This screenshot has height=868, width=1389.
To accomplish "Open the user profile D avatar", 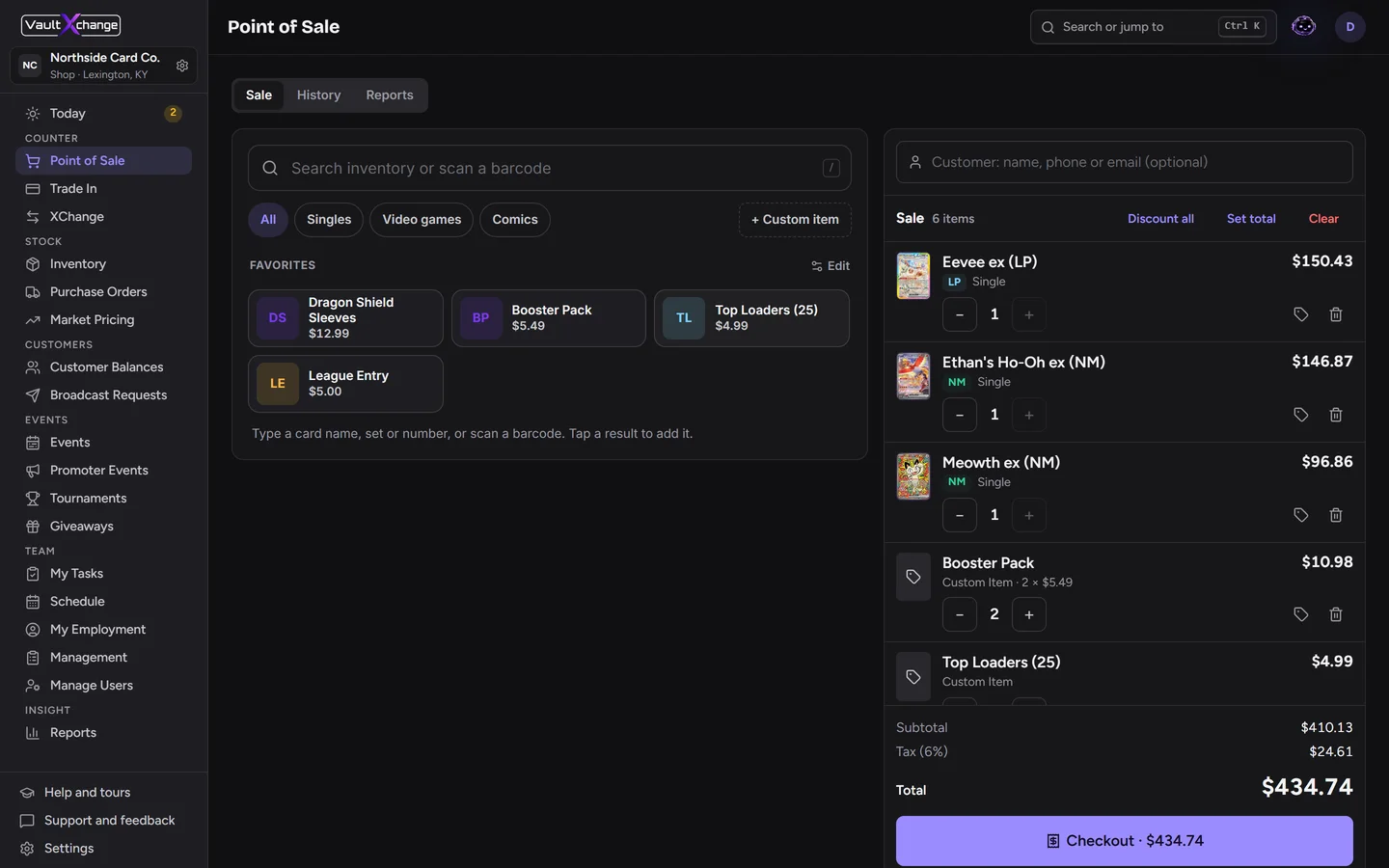I will click(1350, 27).
